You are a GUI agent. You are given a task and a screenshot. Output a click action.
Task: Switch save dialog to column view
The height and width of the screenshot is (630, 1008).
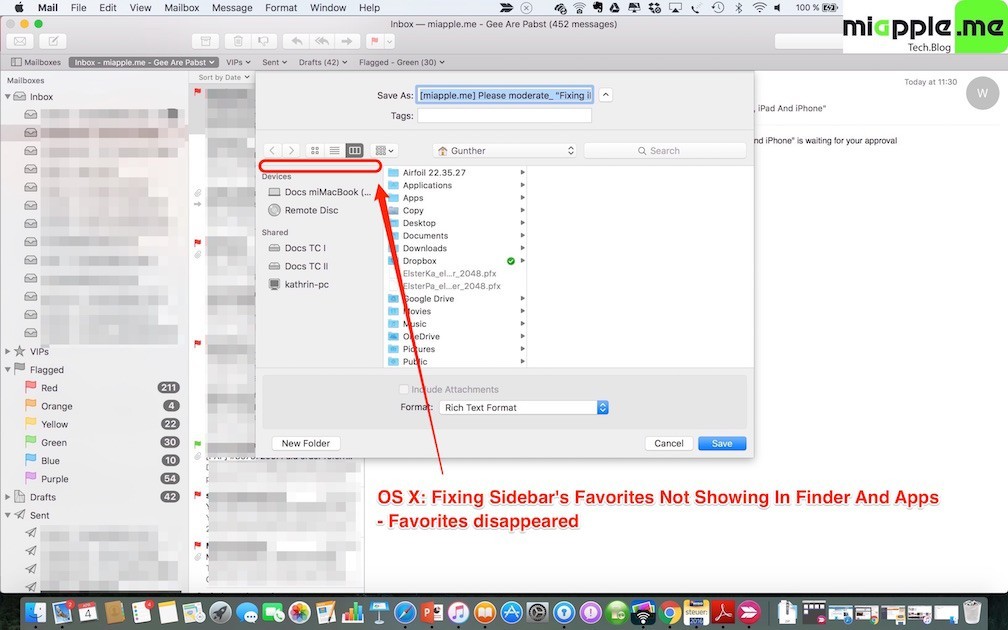coord(354,150)
